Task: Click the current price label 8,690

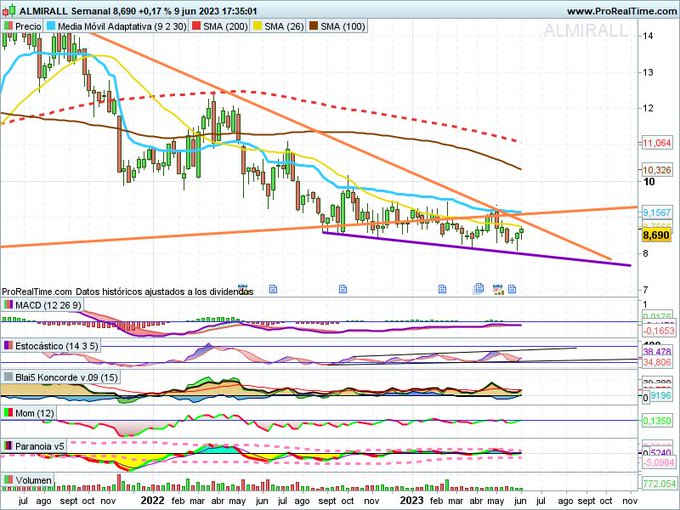Action: point(657,235)
